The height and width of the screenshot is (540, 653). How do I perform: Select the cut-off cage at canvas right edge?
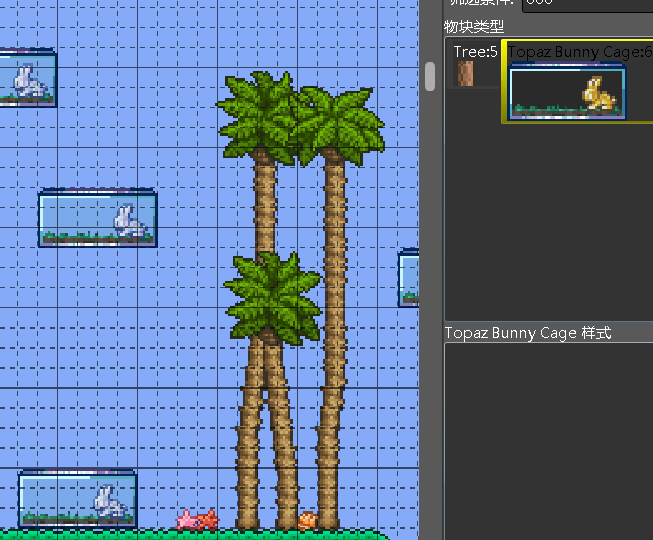(x=408, y=279)
